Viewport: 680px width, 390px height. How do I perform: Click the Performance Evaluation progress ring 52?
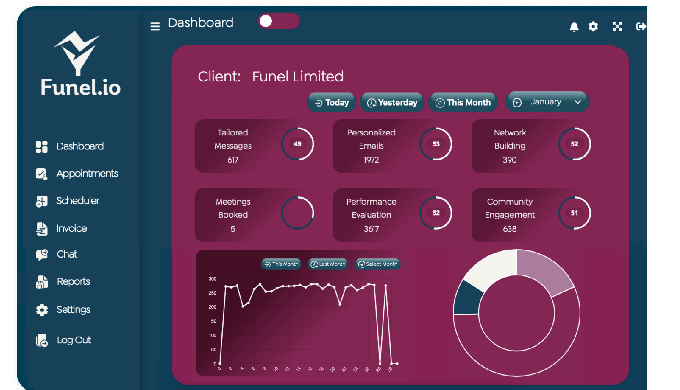tap(436, 213)
